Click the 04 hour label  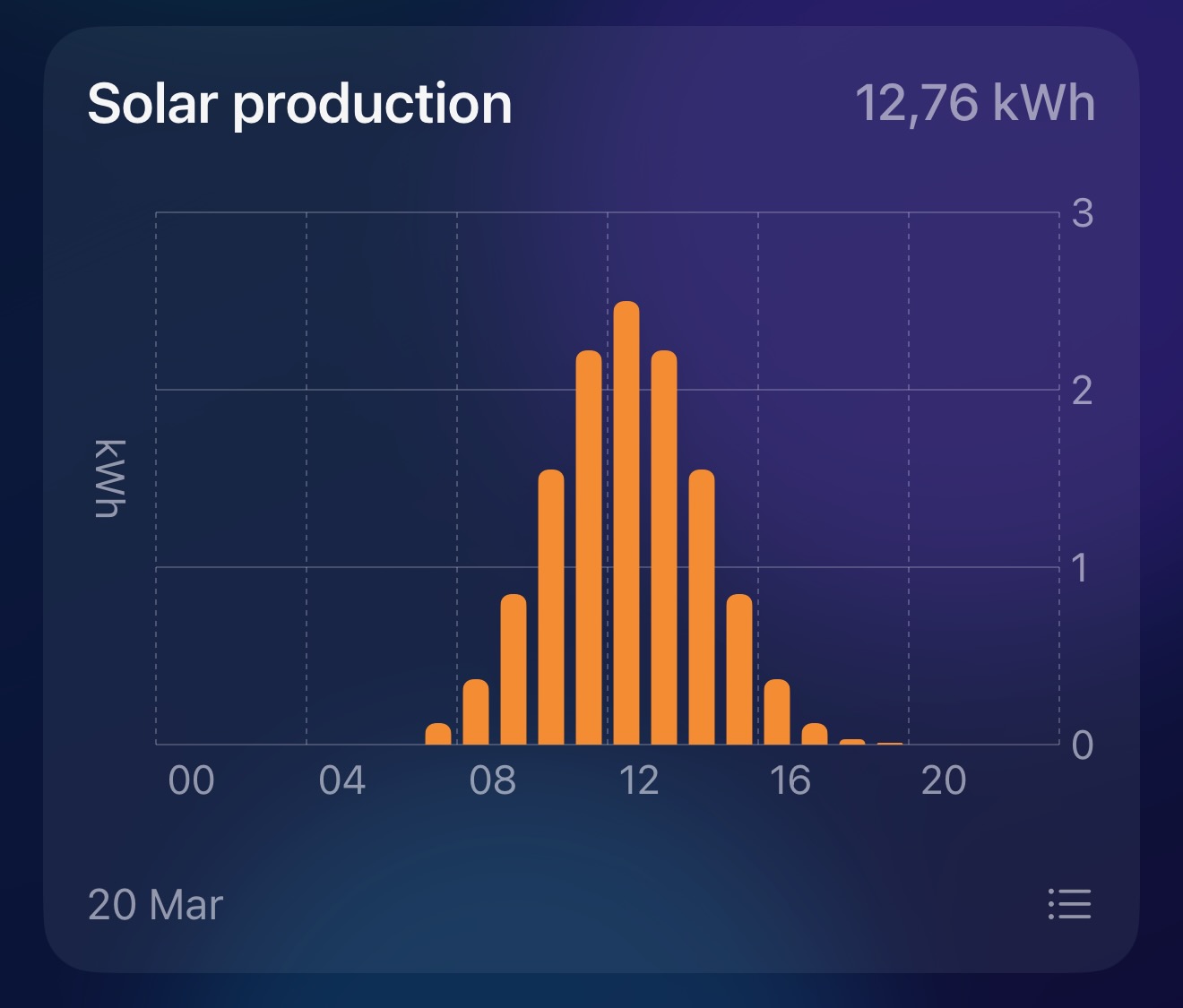(342, 780)
